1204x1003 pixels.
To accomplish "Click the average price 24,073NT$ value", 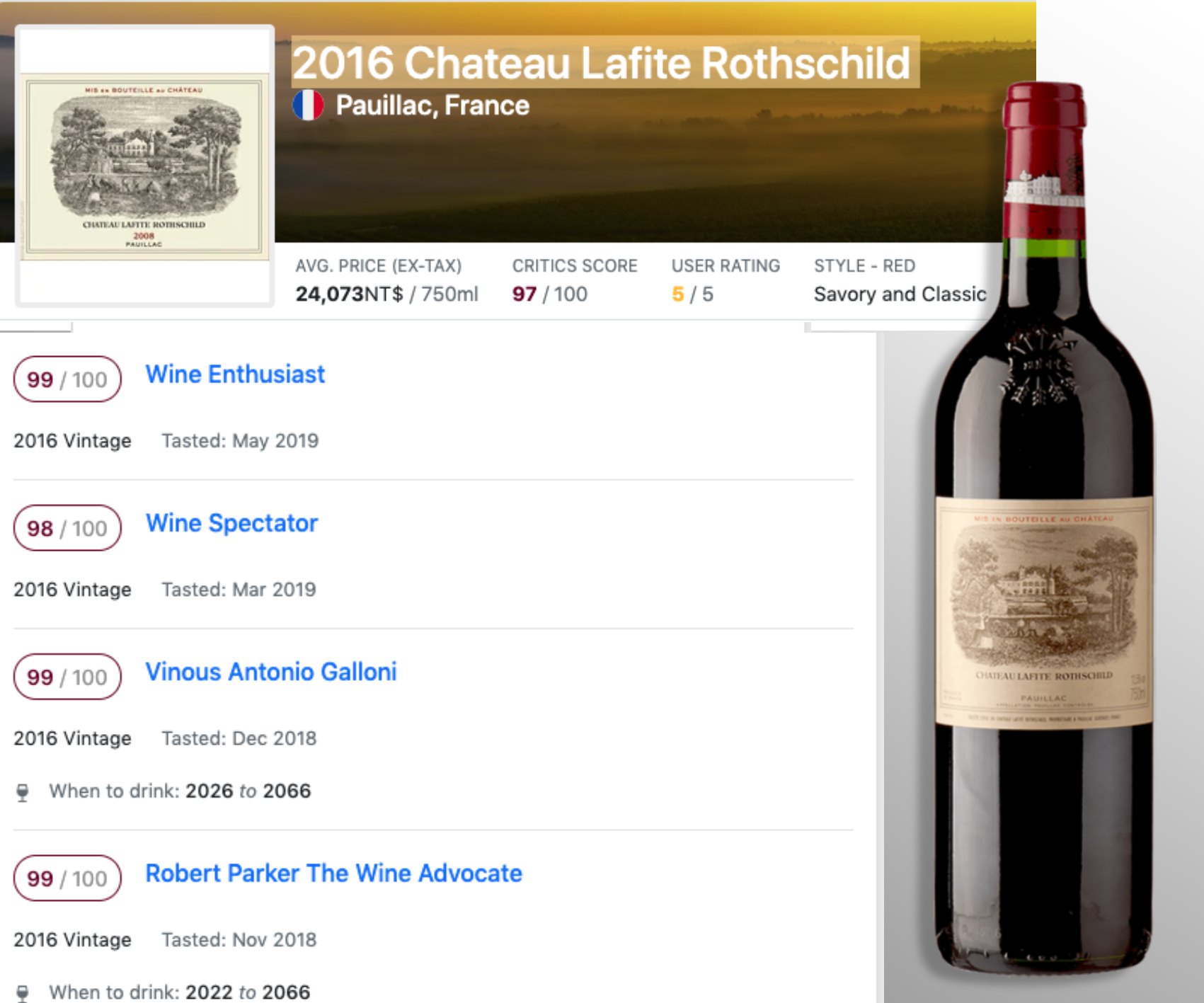I will tap(350, 294).
